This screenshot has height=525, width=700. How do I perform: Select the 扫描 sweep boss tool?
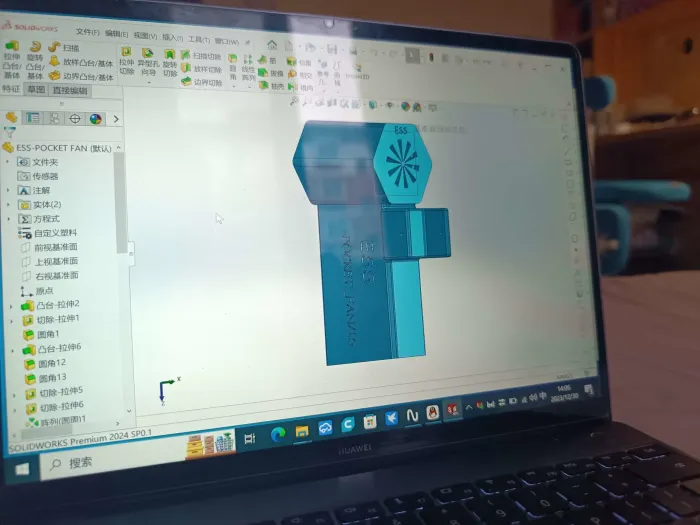pos(63,47)
